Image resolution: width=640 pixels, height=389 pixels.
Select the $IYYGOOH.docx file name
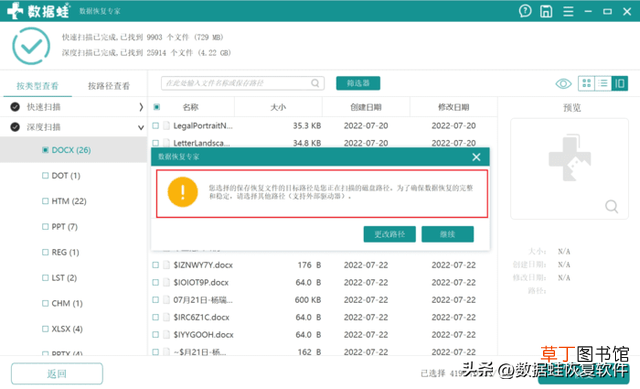203,335
